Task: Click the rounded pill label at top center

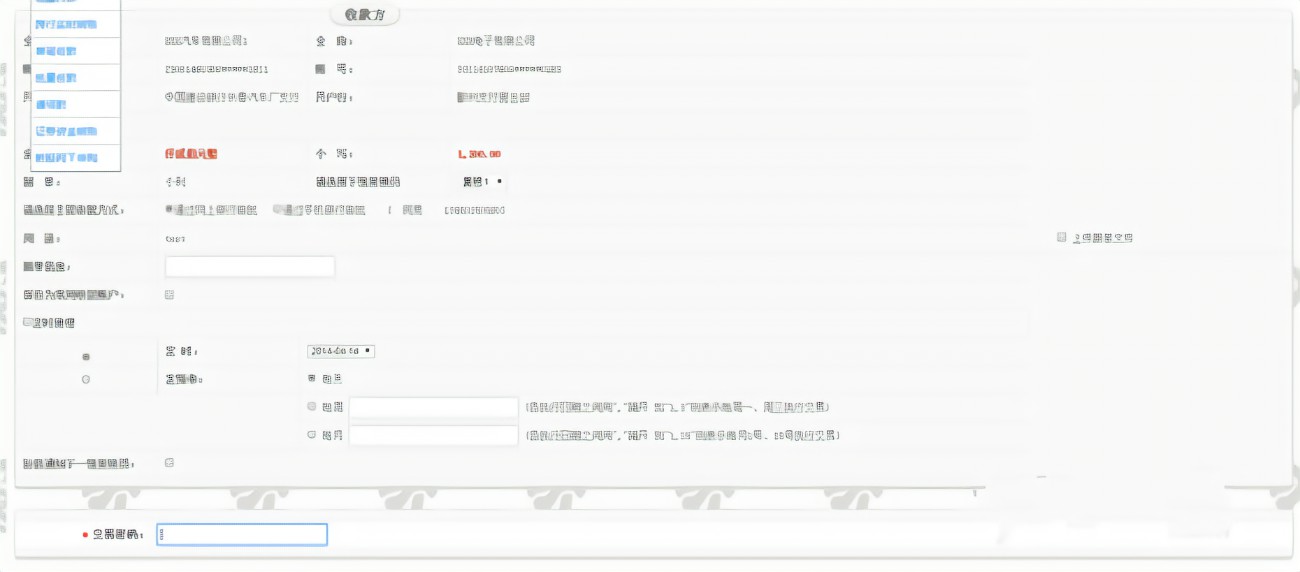Action: [x=365, y=15]
